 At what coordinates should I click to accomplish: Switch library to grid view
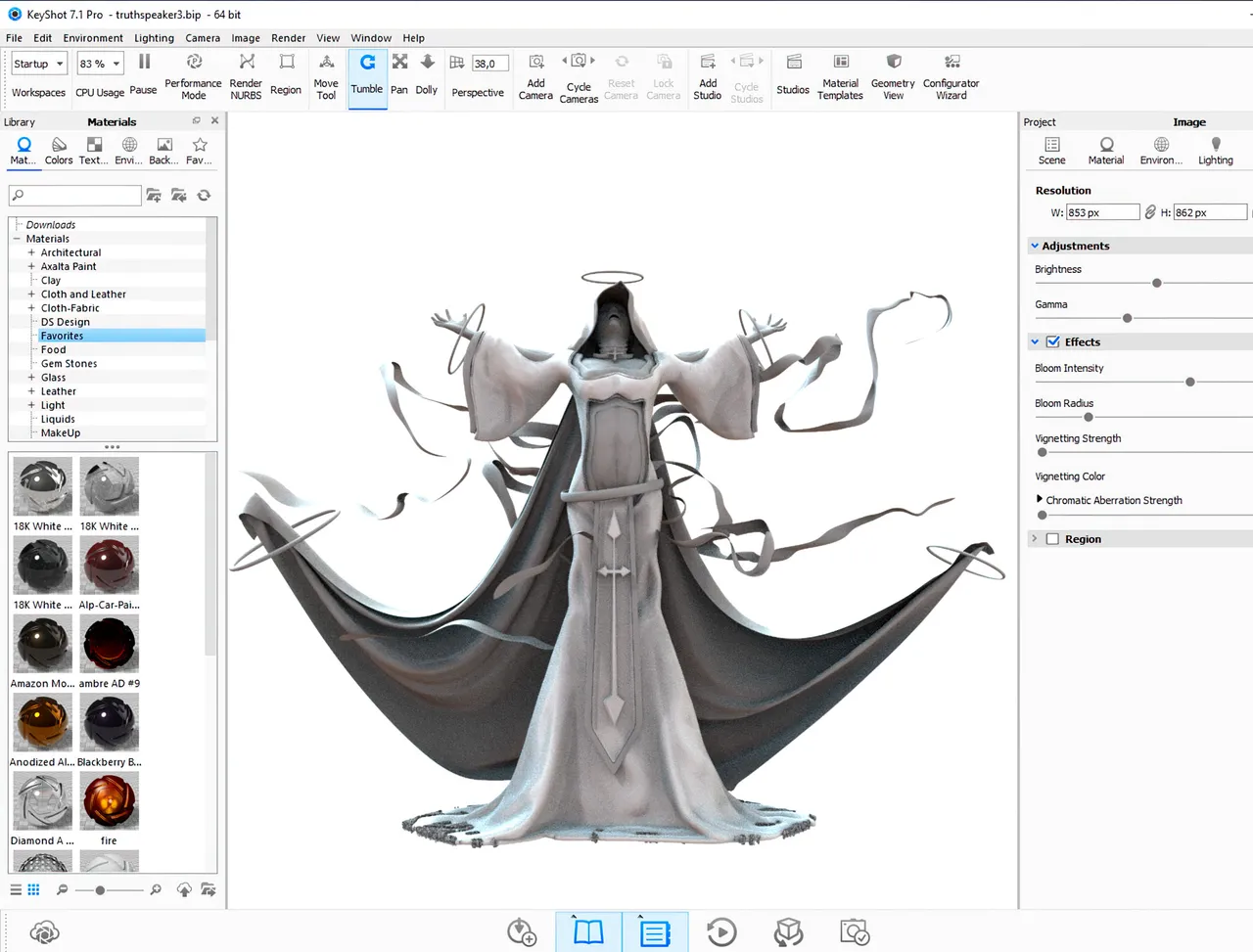tap(33, 889)
